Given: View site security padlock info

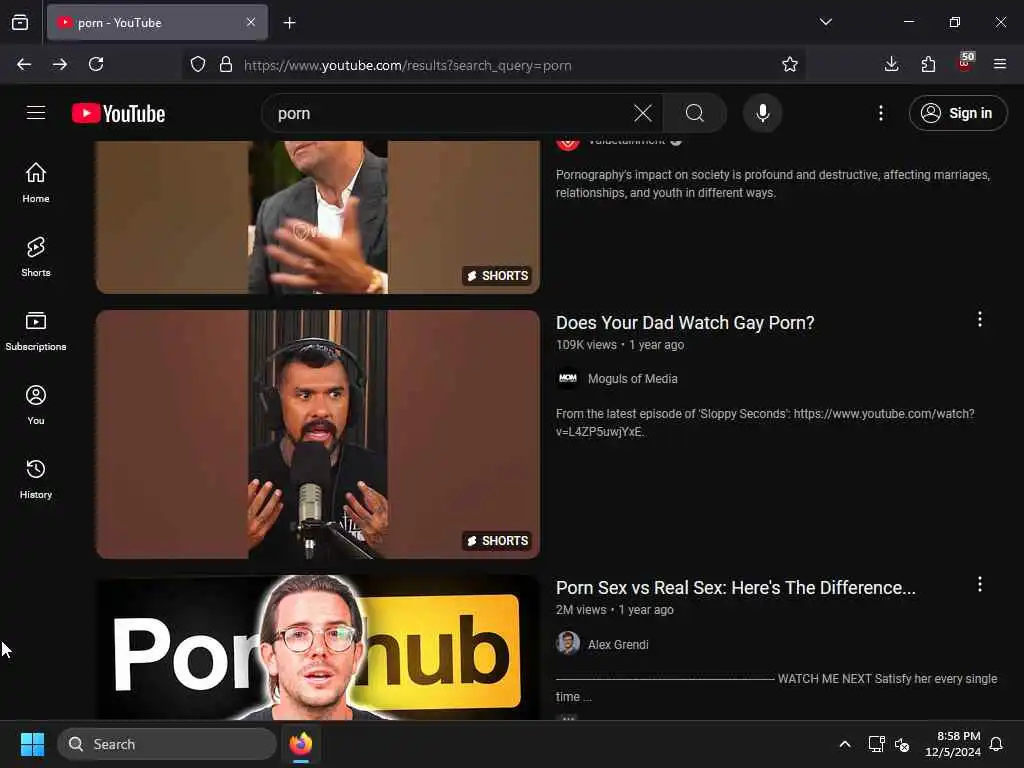Looking at the screenshot, I should click(x=226, y=65).
